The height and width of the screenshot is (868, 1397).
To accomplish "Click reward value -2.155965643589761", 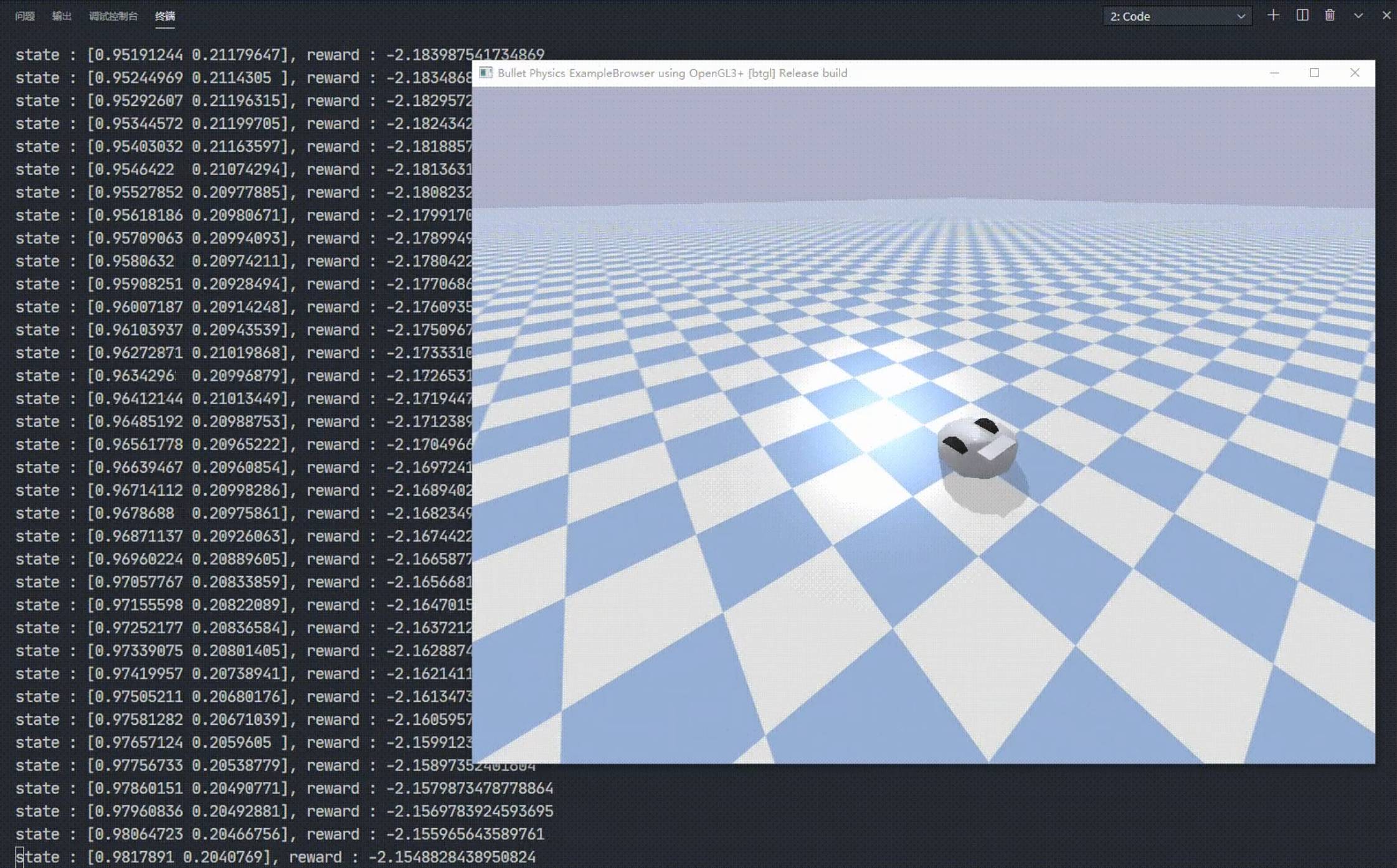I will [465, 834].
